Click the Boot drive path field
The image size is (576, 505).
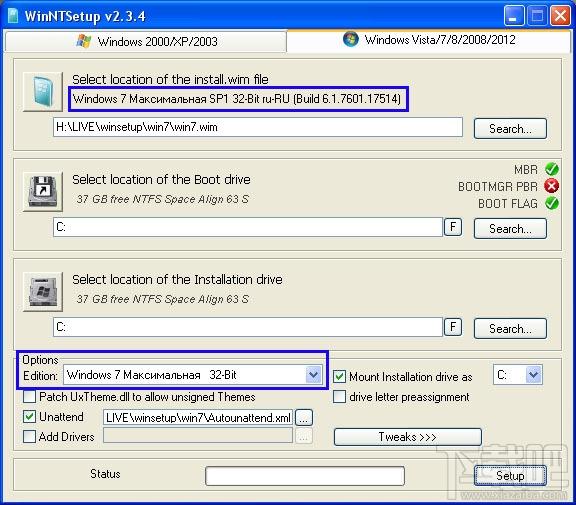248,227
